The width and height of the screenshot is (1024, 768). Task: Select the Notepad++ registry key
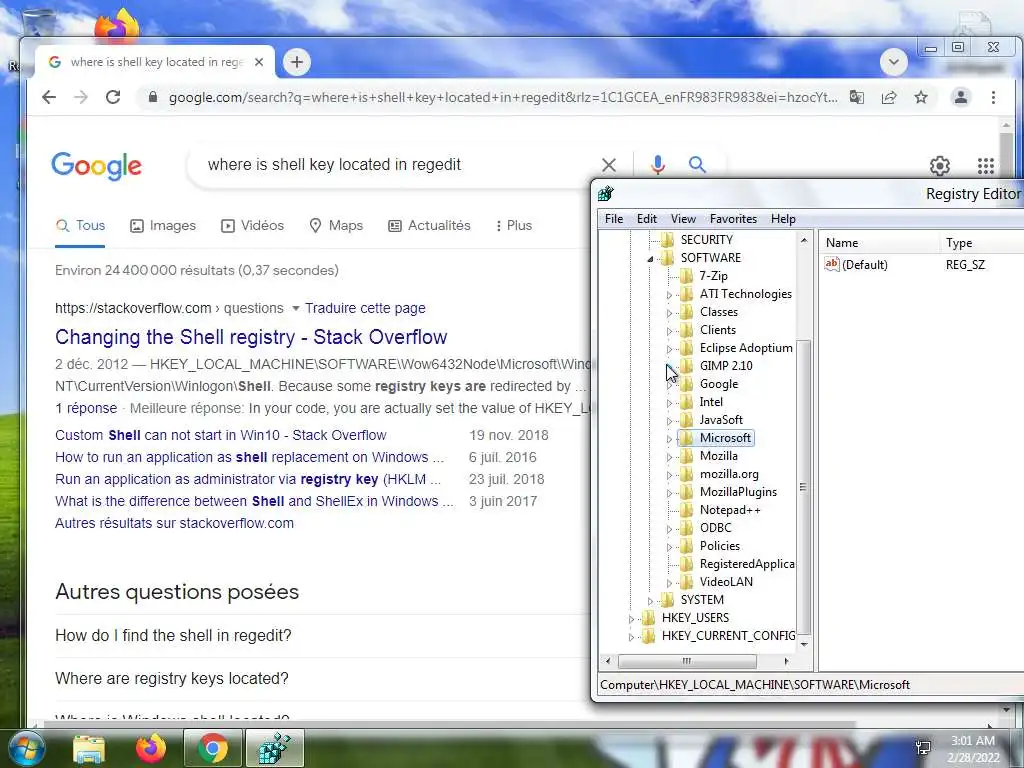pos(729,510)
